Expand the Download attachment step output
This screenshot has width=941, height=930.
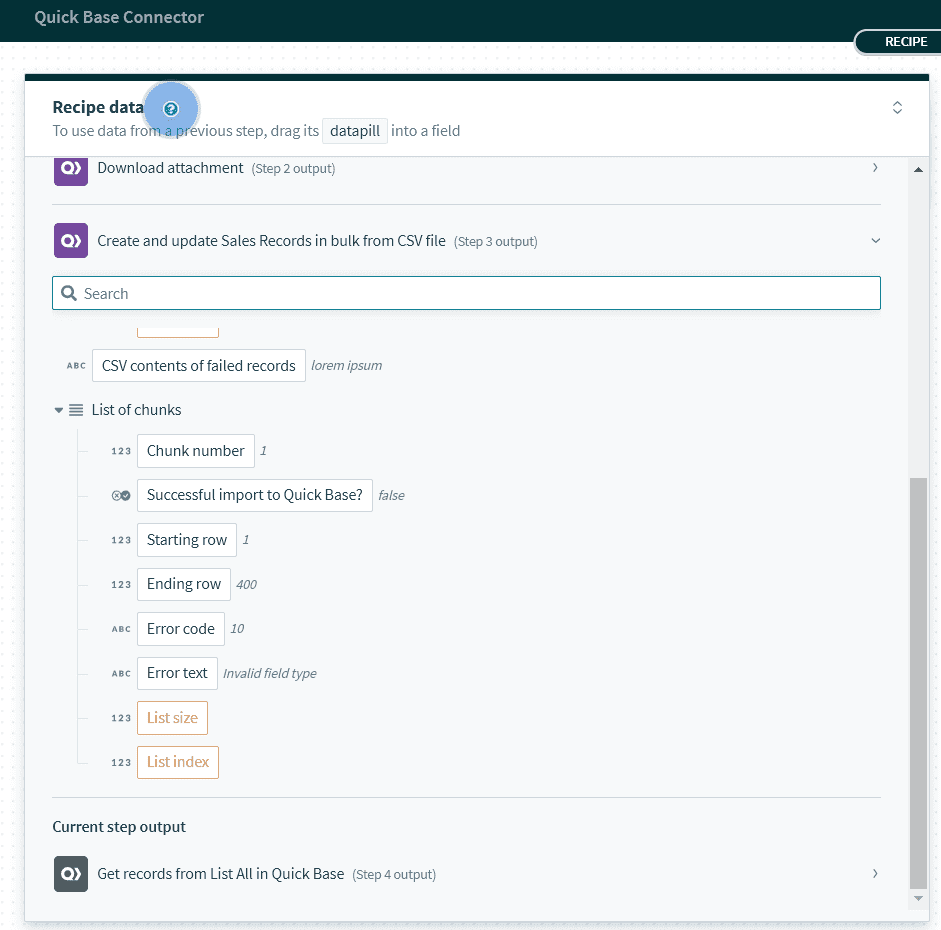coord(875,168)
